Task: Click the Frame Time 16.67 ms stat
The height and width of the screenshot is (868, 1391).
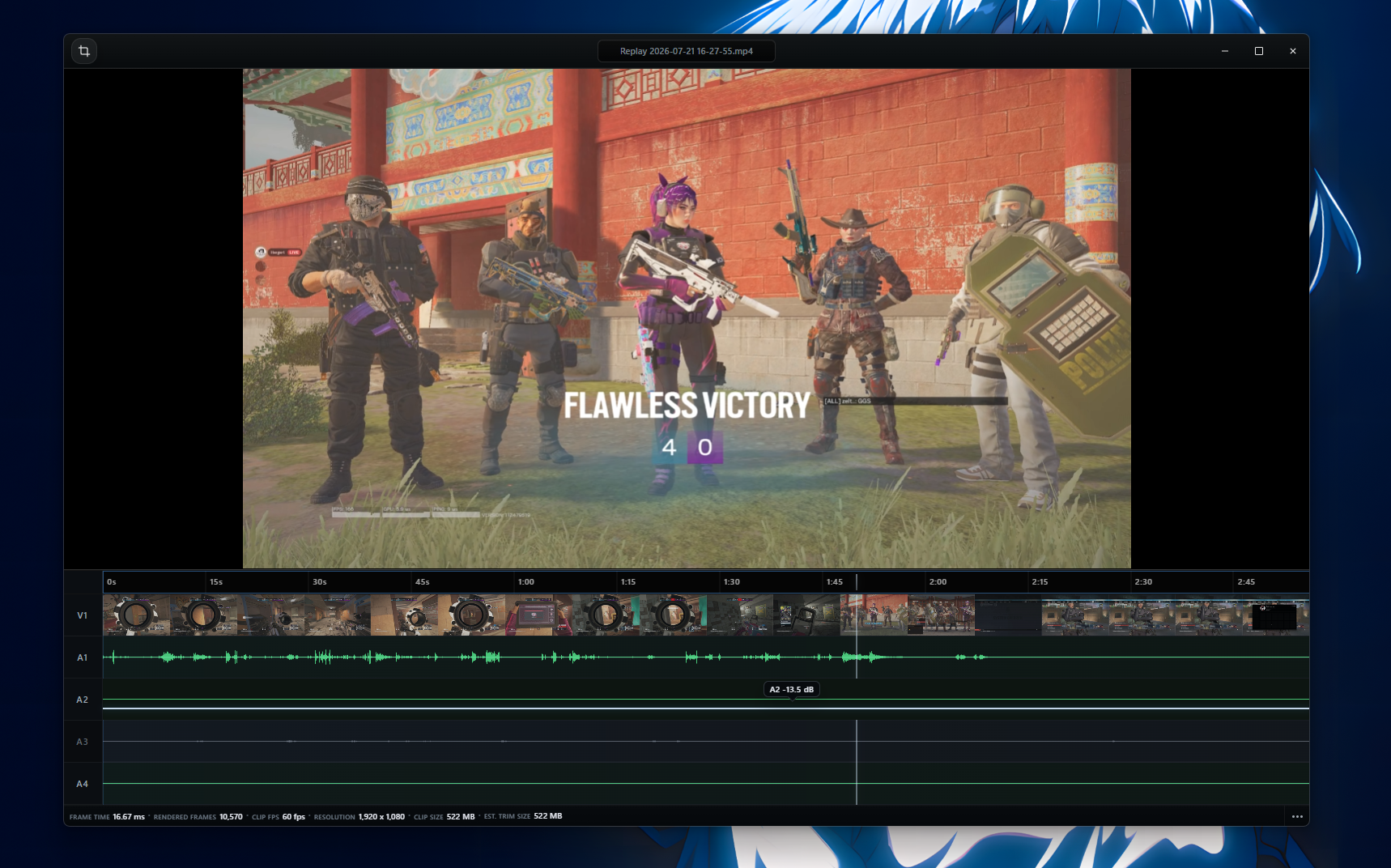Action: pyautogui.click(x=107, y=817)
